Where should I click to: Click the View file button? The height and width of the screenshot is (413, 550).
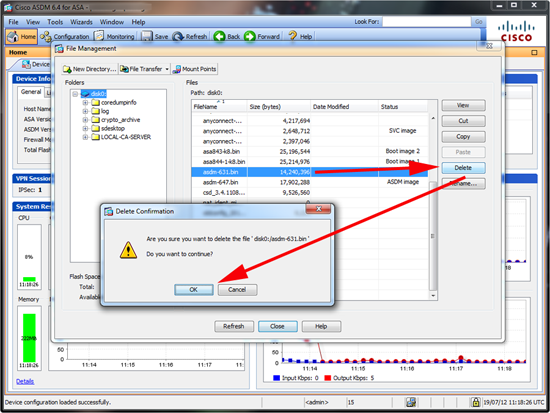point(463,105)
